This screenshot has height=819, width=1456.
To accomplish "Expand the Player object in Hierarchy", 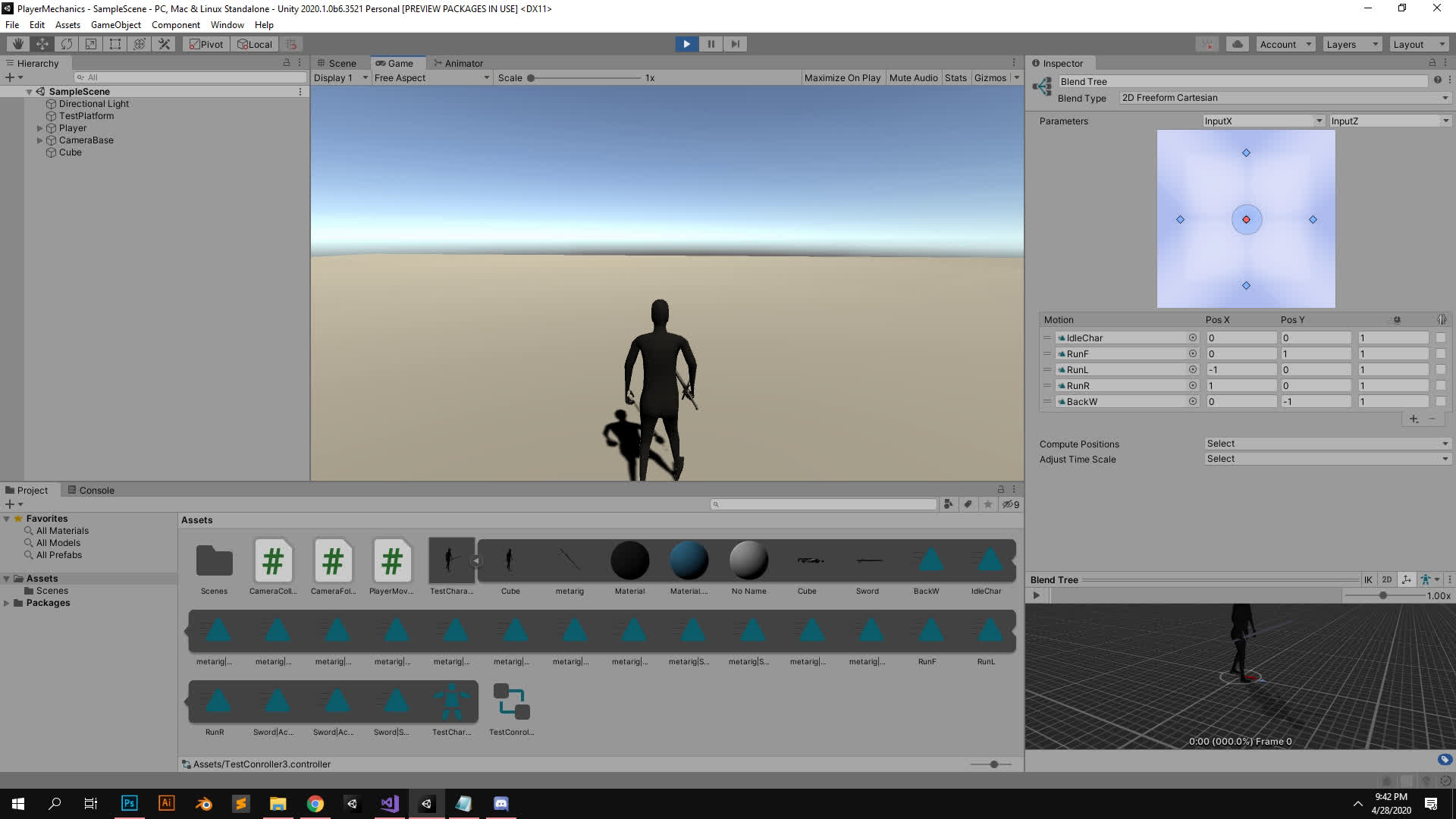I will 39,128.
